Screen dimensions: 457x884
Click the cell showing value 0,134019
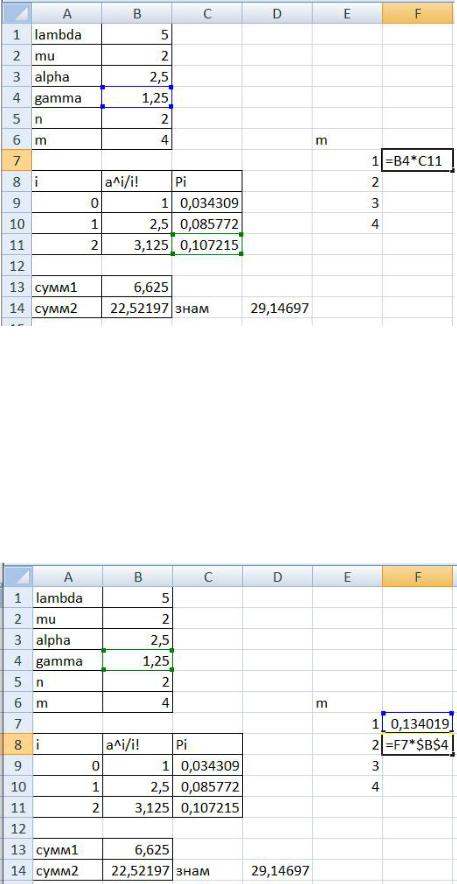click(418, 724)
